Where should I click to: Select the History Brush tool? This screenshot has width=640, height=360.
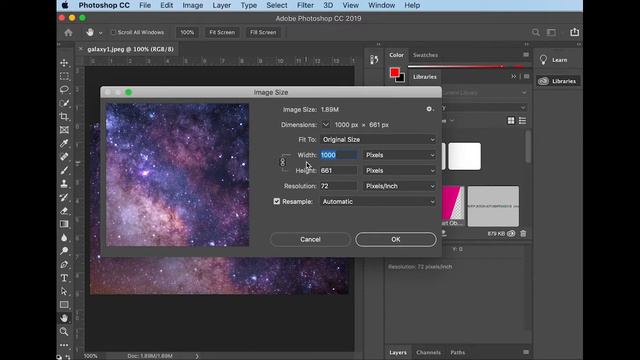(64, 197)
